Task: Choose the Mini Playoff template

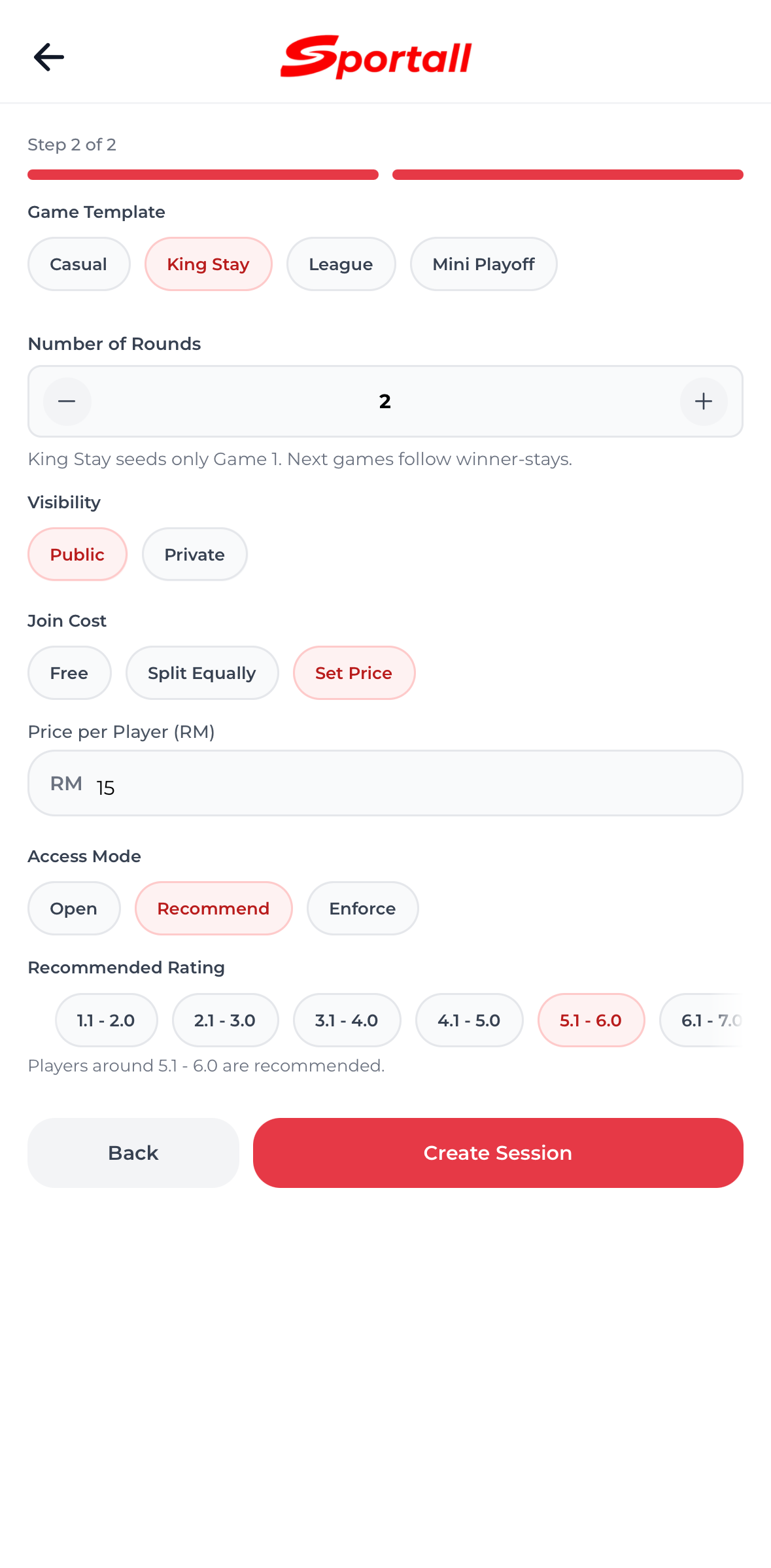Action: 483,264
